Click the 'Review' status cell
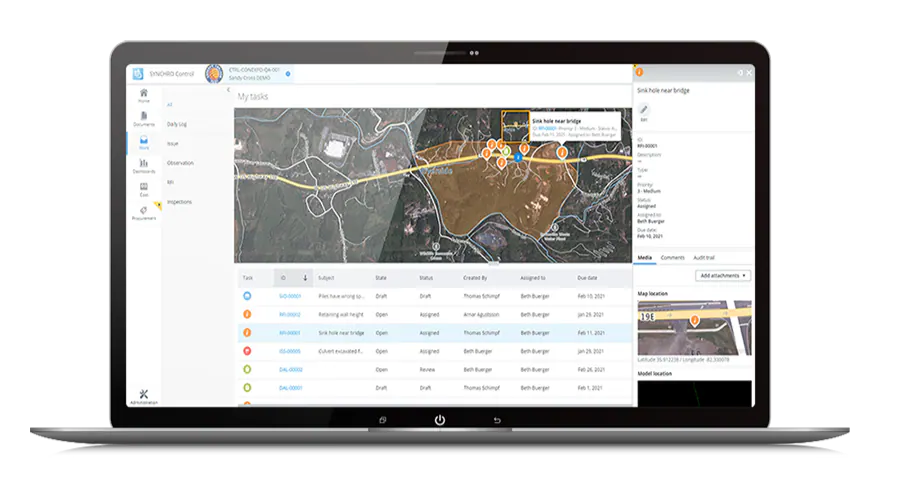The width and height of the screenshot is (900, 495). 427,370
